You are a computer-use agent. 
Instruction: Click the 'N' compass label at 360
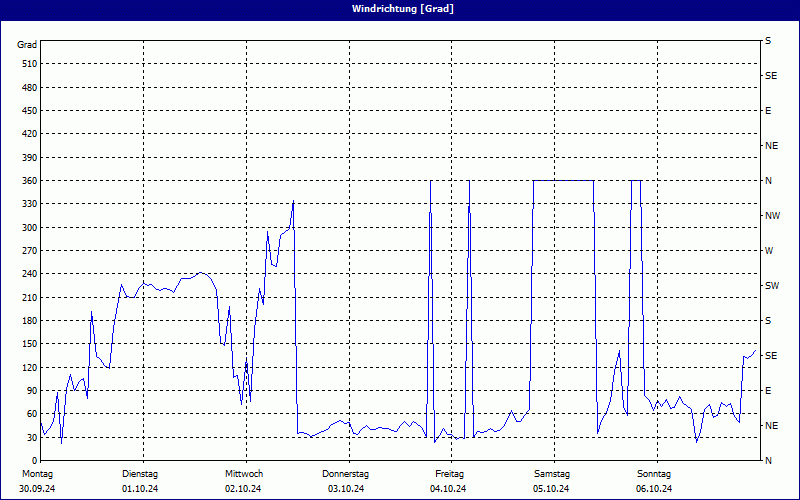point(768,181)
